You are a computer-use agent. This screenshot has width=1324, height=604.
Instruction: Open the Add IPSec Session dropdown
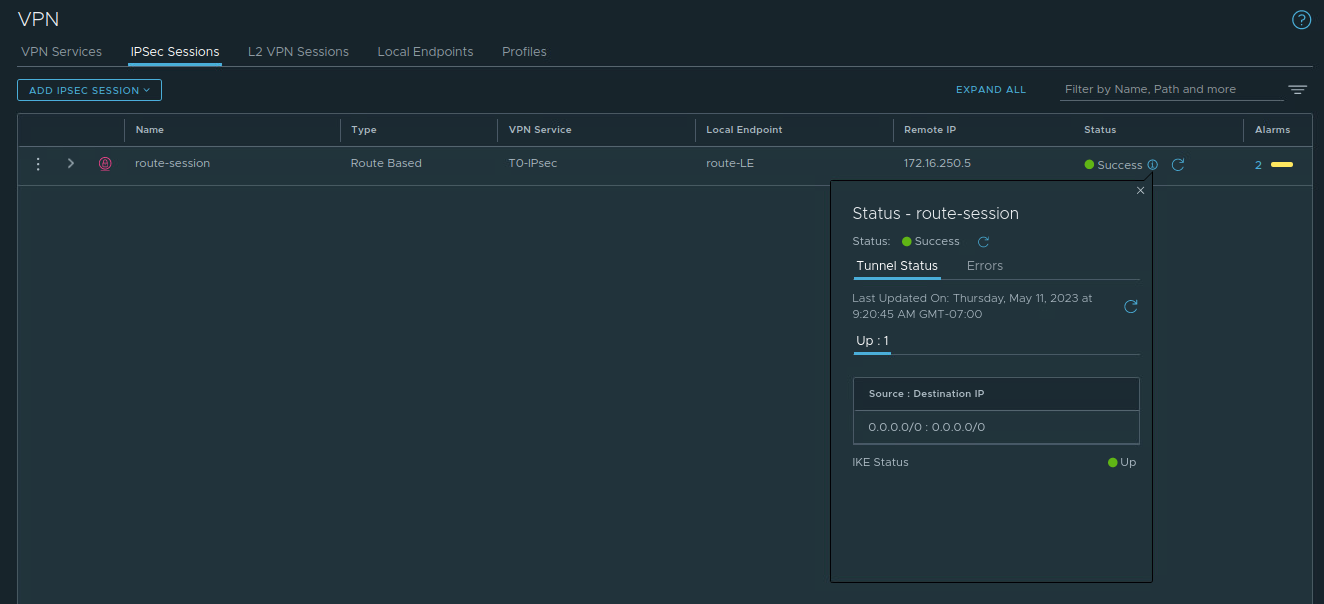pos(89,90)
